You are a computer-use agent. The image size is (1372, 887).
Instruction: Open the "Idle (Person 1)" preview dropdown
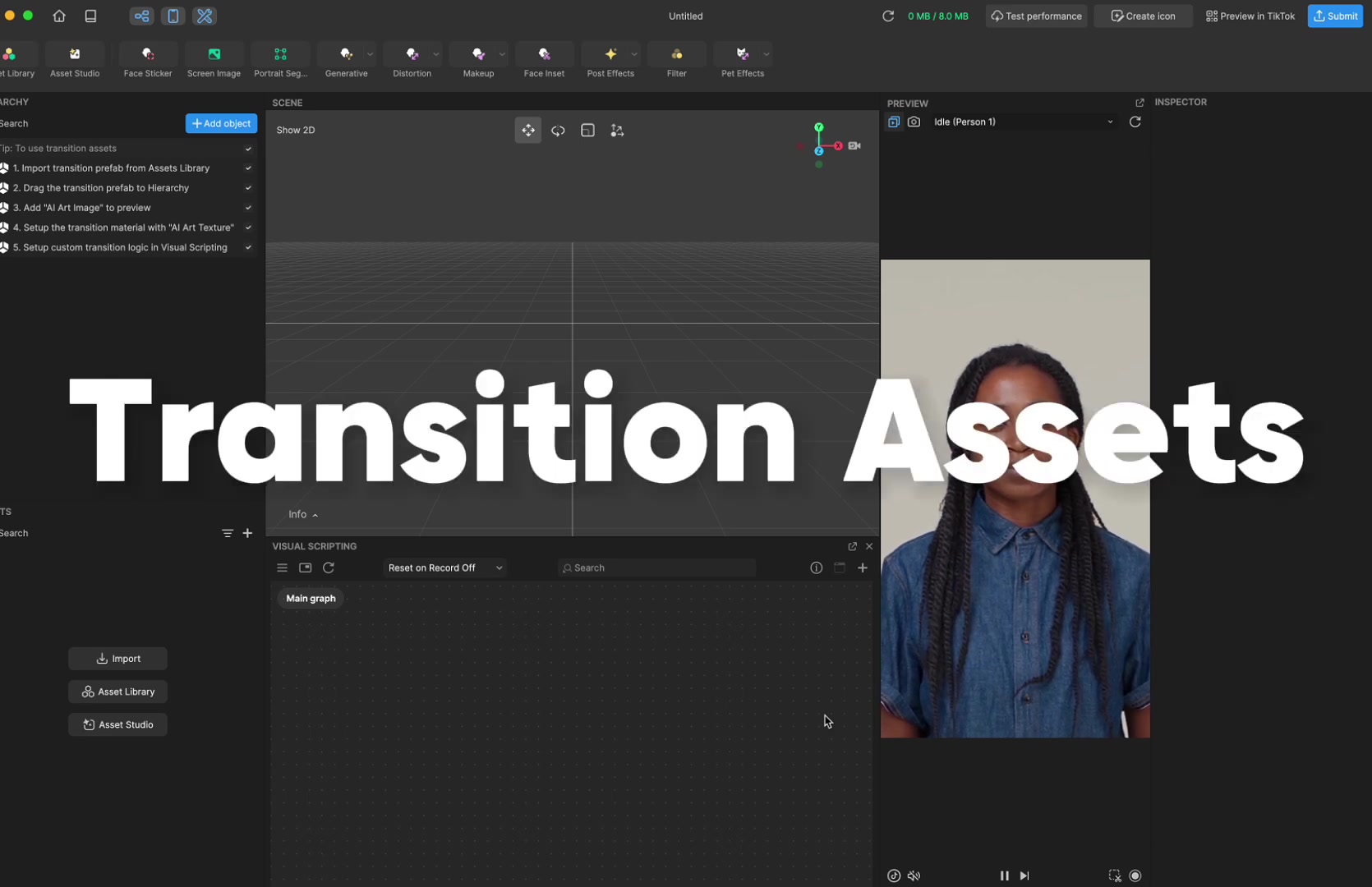tap(1024, 122)
